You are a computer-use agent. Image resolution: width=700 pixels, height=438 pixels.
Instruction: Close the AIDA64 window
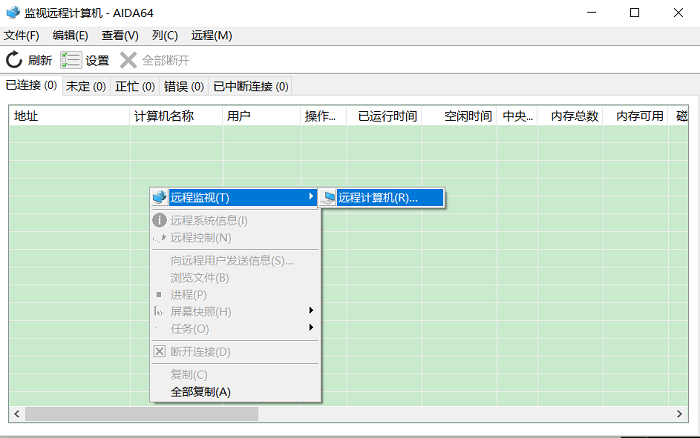pyautogui.click(x=678, y=13)
